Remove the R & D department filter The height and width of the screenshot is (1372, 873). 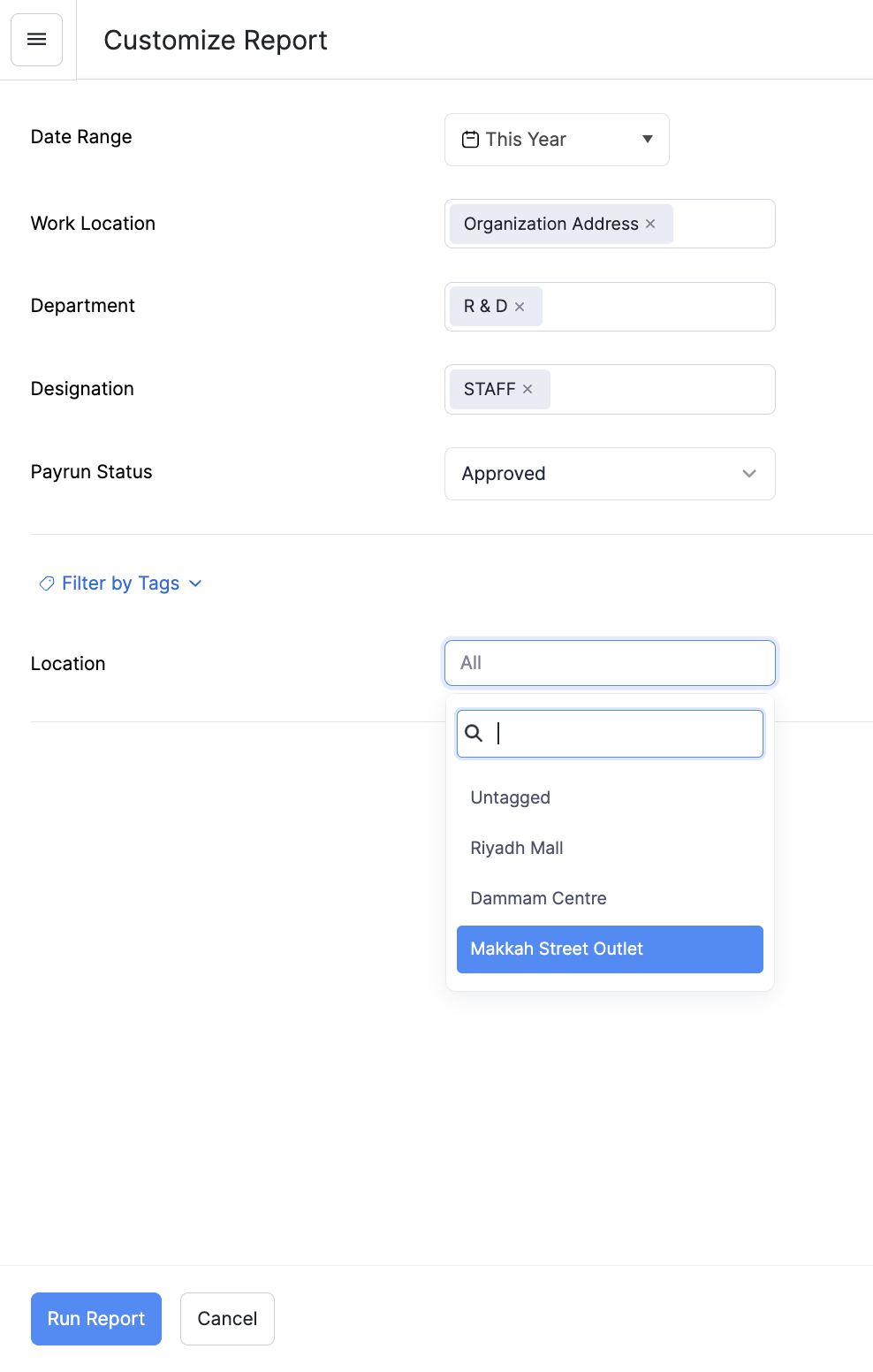click(520, 306)
